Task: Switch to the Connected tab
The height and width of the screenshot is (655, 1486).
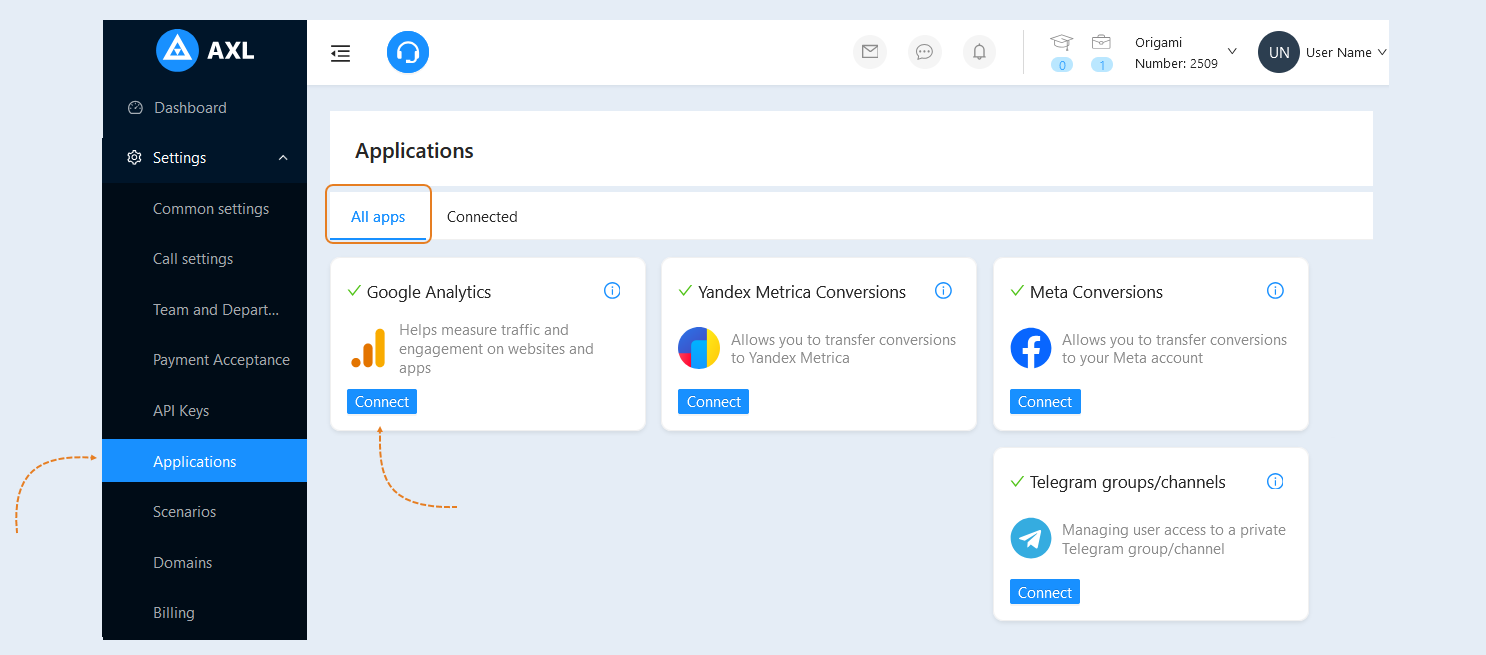Action: [482, 217]
